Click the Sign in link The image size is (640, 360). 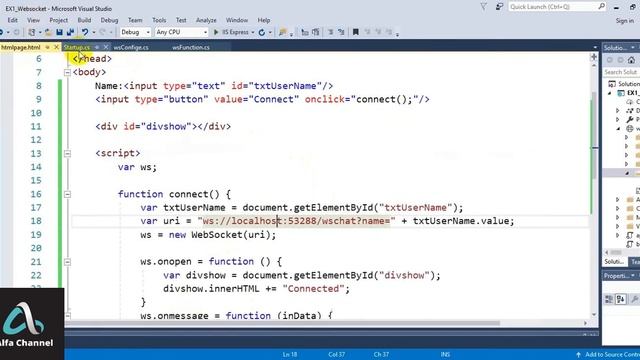(x=624, y=20)
